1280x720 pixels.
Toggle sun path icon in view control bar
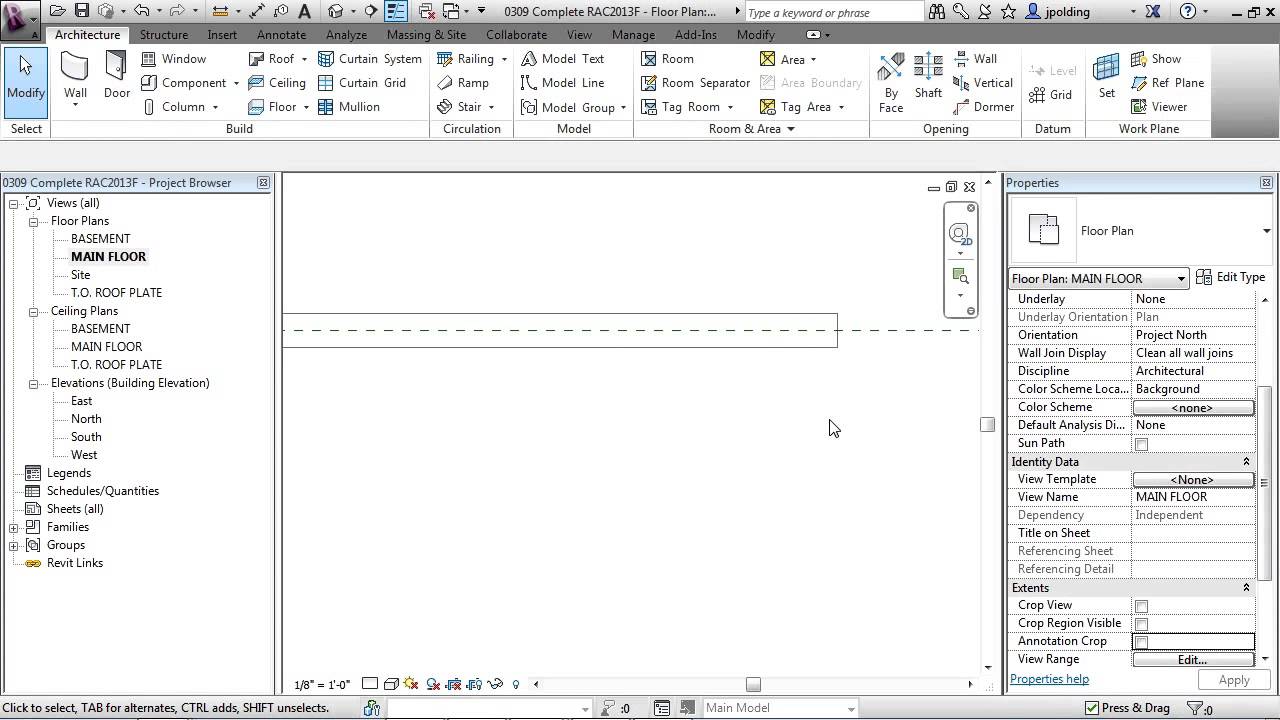pyautogui.click(x=410, y=684)
